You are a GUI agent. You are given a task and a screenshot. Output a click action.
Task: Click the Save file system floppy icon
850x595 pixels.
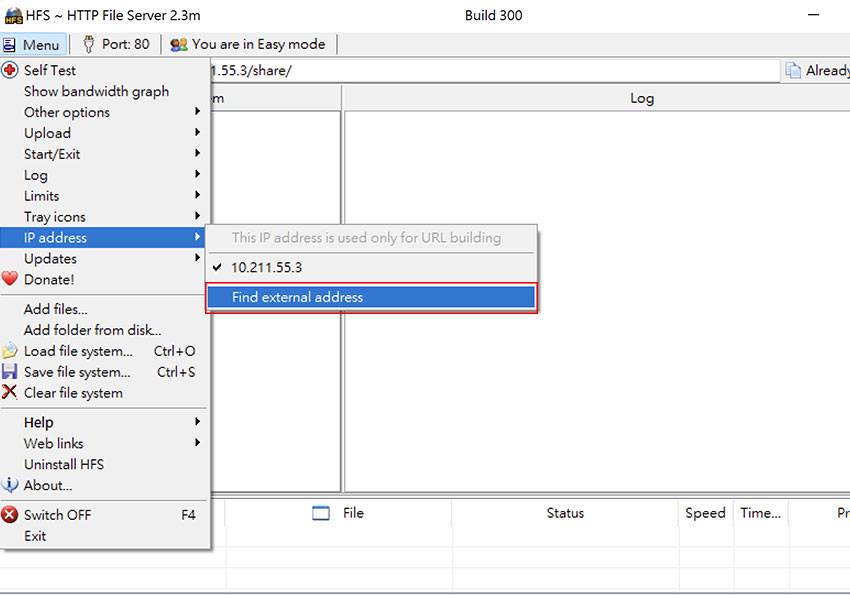(10, 372)
